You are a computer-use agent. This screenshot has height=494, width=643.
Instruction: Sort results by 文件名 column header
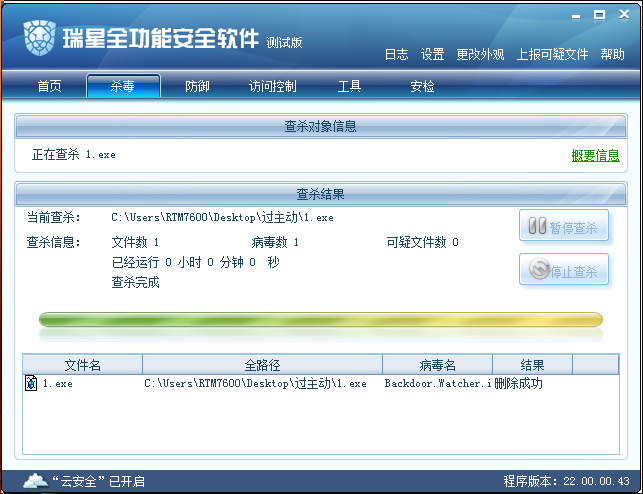(x=82, y=364)
